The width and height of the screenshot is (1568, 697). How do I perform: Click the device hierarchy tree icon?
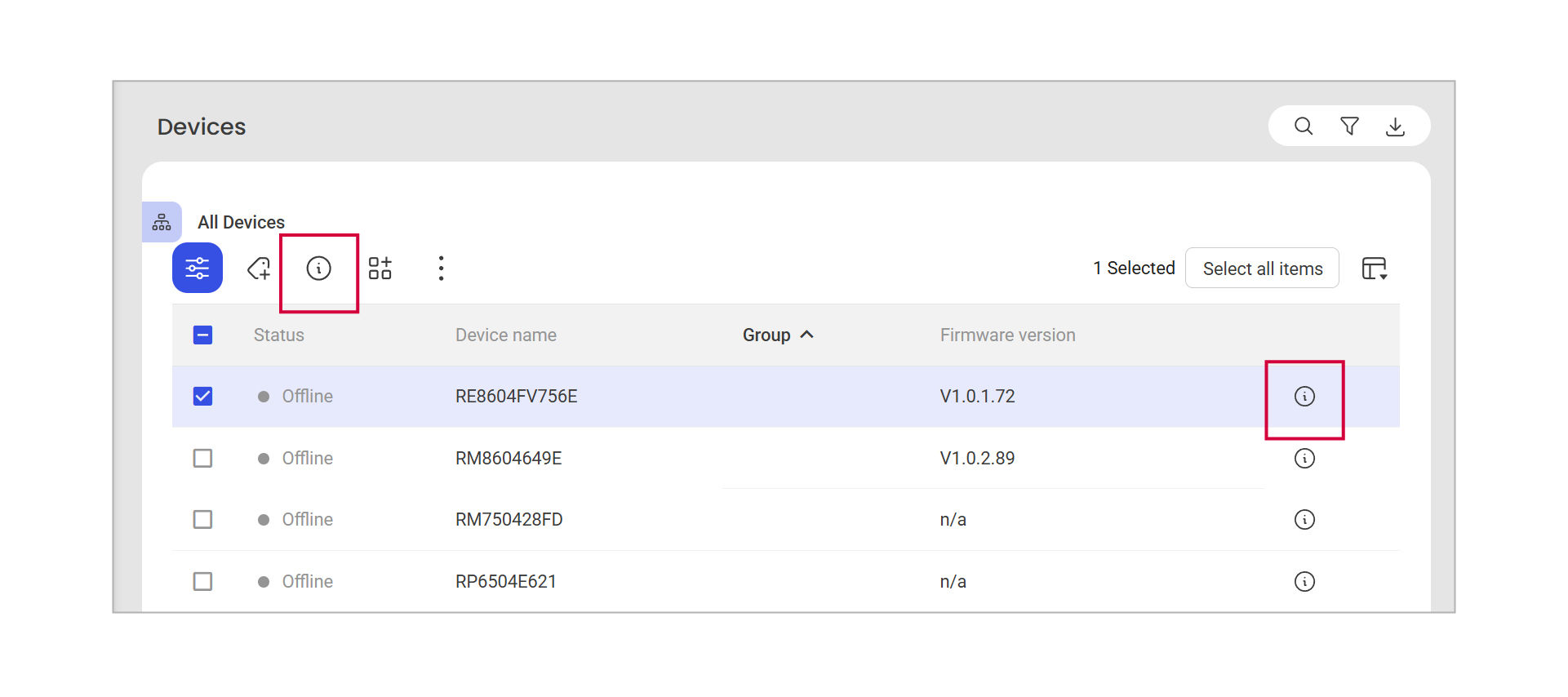pos(162,222)
